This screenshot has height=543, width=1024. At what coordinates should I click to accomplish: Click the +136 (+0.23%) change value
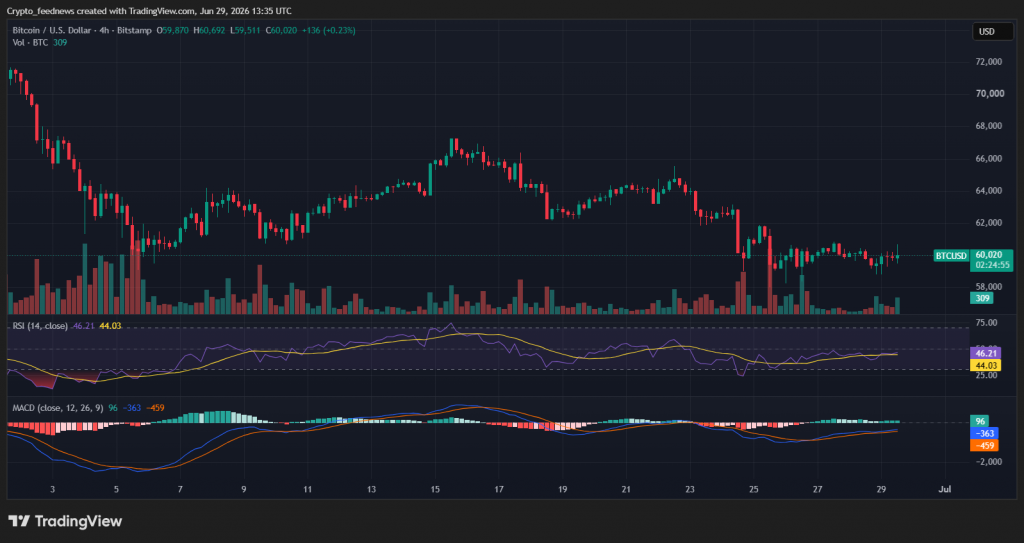click(328, 31)
